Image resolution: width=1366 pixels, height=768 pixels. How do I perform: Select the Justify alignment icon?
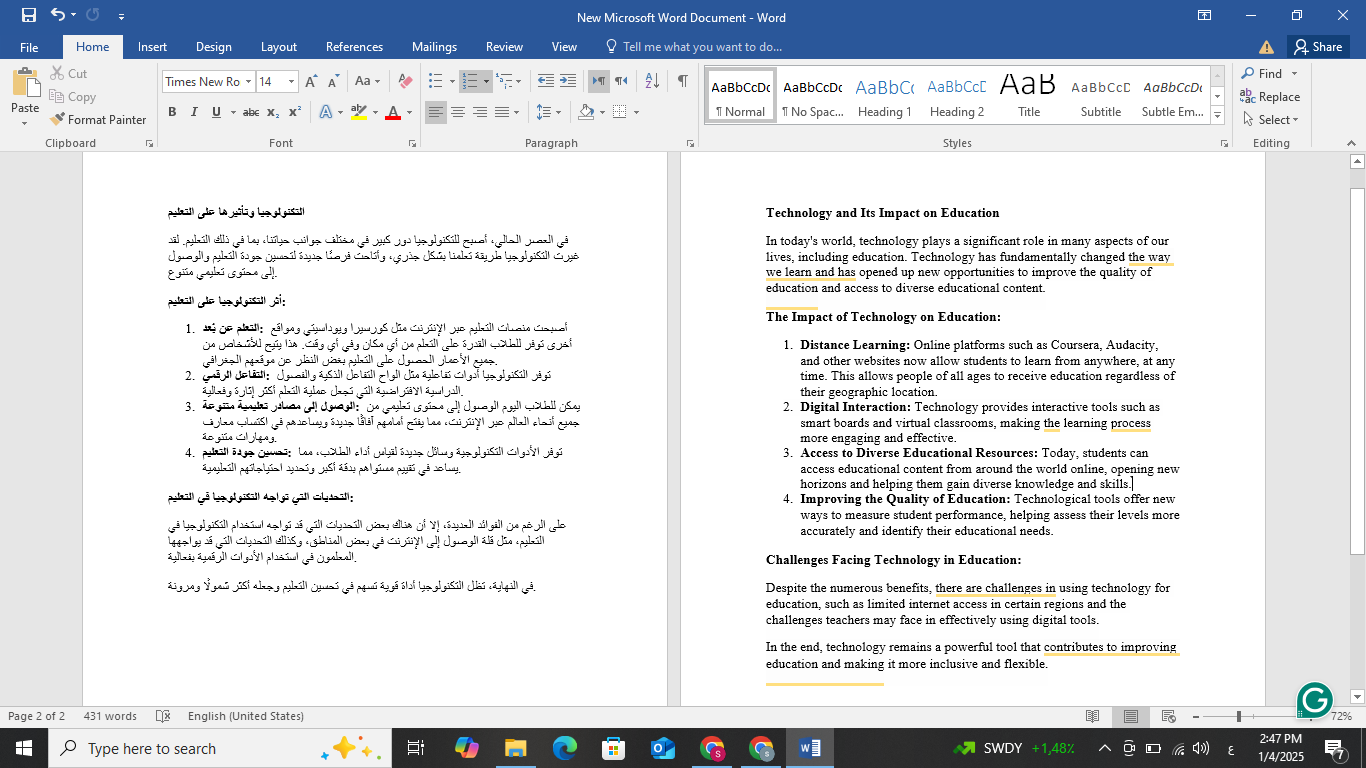(502, 112)
